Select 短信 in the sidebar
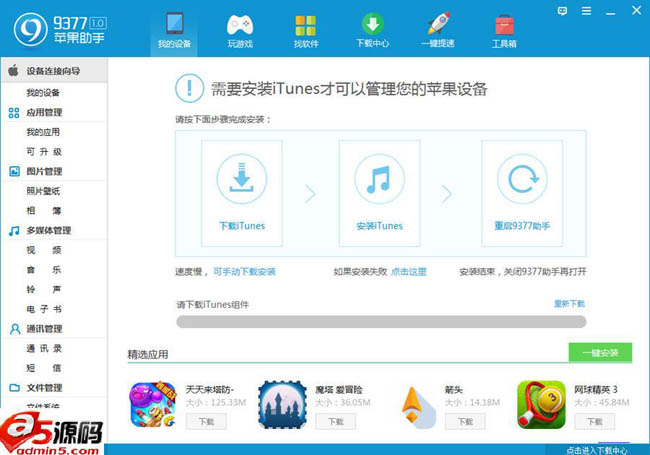The image size is (650, 455). click(x=44, y=368)
